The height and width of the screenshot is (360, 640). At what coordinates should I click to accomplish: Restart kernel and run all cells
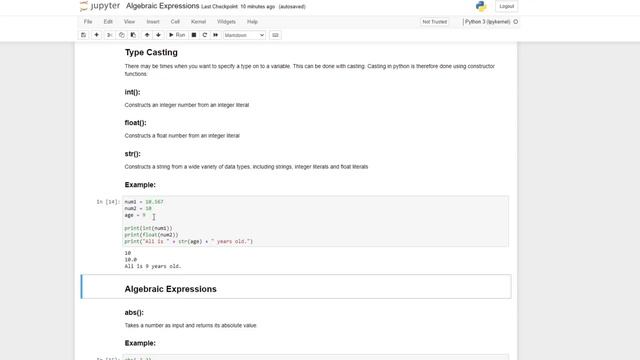click(x=216, y=35)
